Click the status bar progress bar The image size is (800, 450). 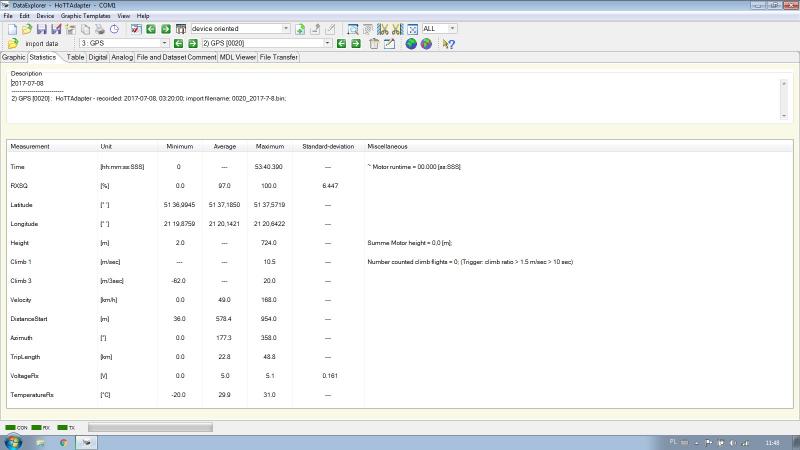[x=150, y=427]
